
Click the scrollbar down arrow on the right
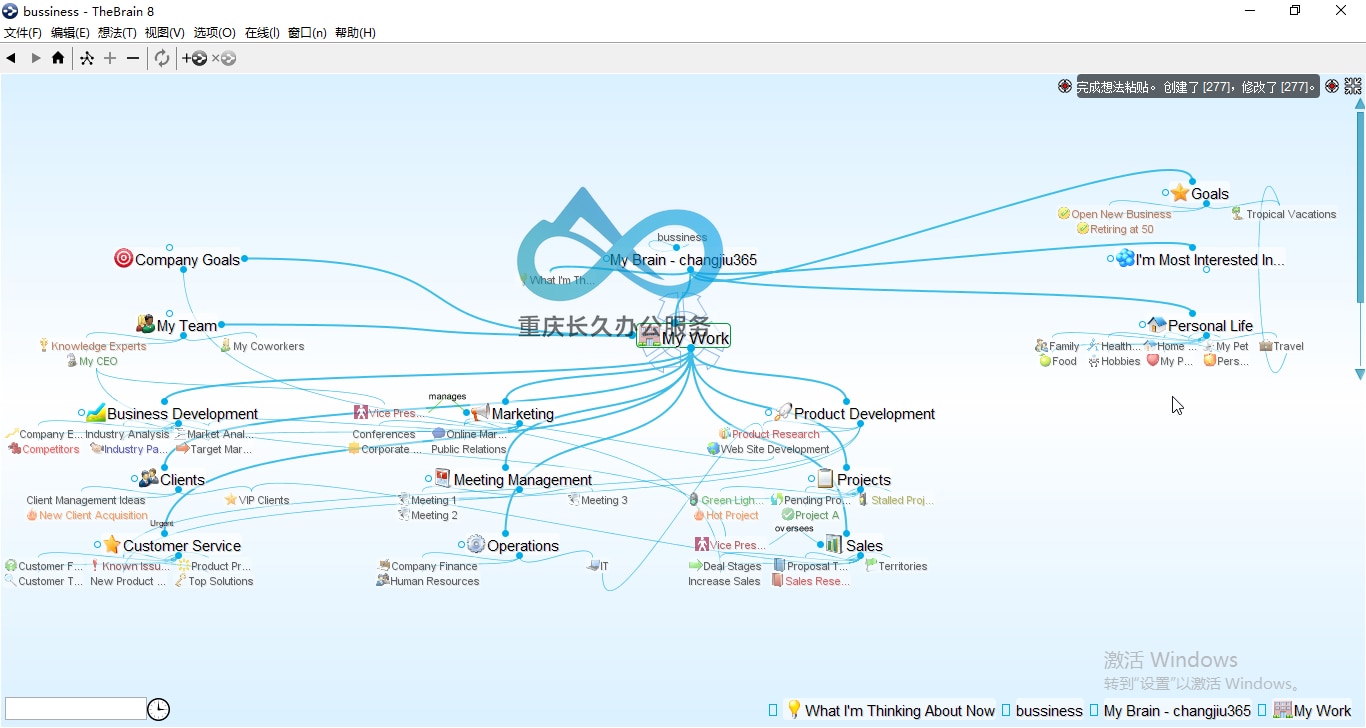tap(1359, 374)
